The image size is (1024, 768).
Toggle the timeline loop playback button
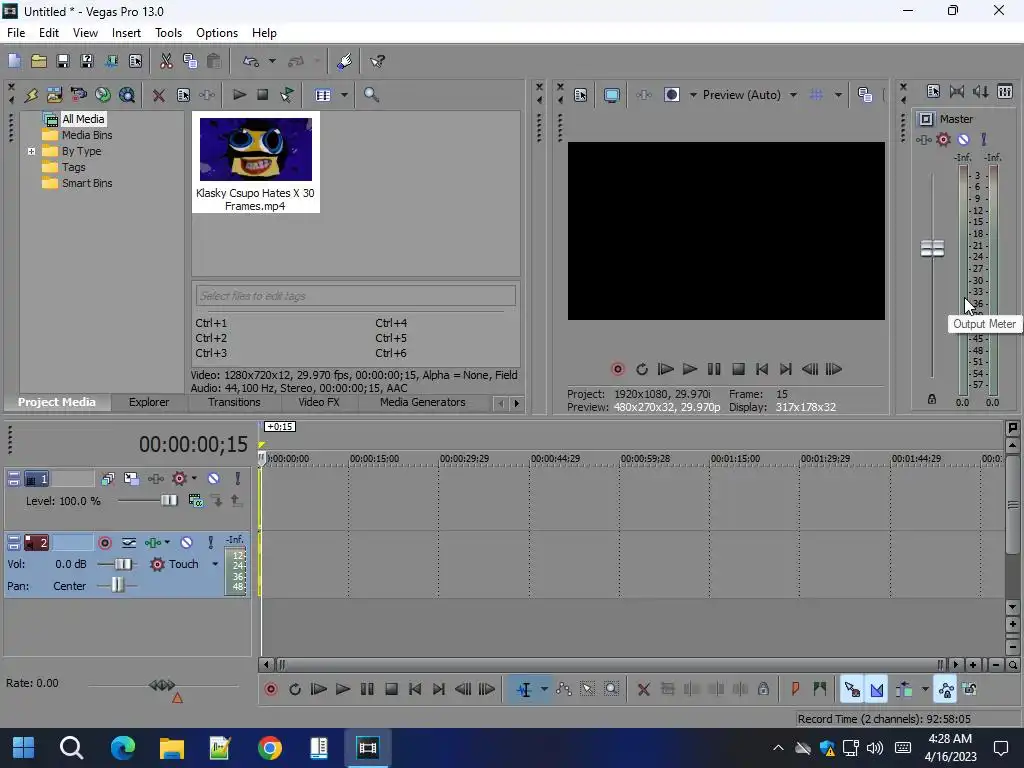pos(295,690)
